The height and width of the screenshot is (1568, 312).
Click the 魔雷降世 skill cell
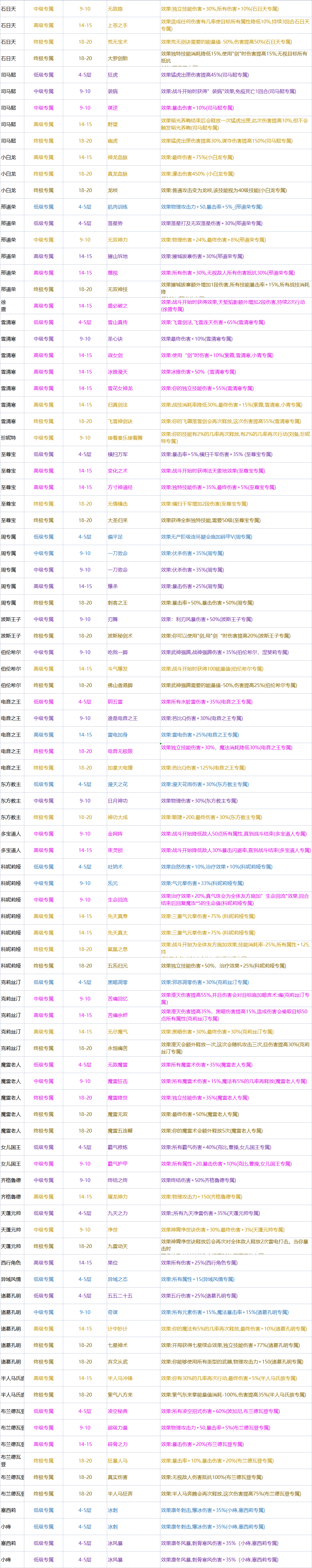(118, 1098)
